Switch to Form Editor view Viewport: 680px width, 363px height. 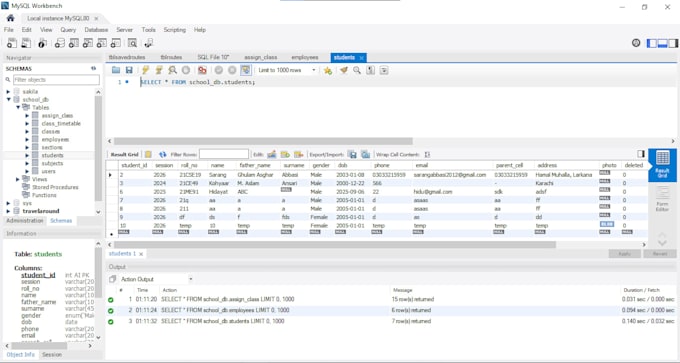click(662, 199)
